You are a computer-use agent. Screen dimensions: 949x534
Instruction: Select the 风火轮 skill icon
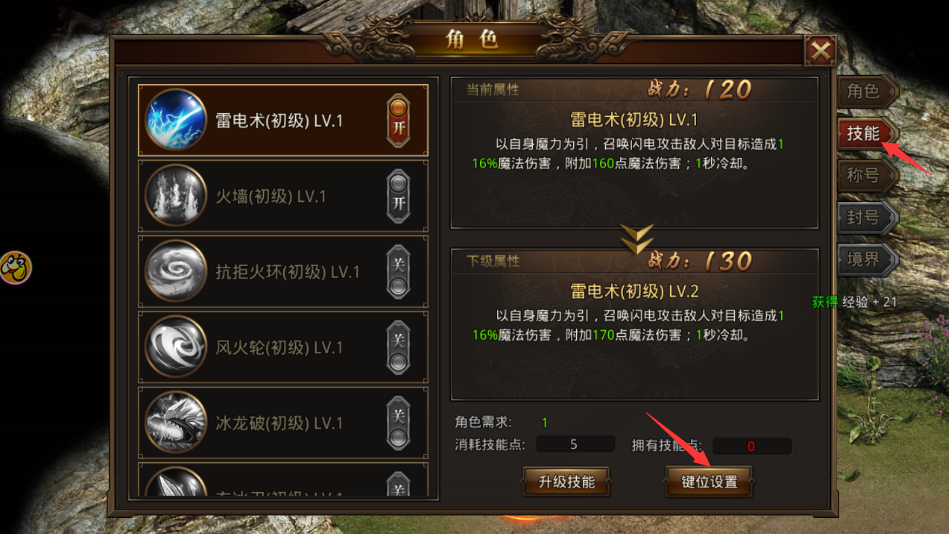click(x=176, y=347)
